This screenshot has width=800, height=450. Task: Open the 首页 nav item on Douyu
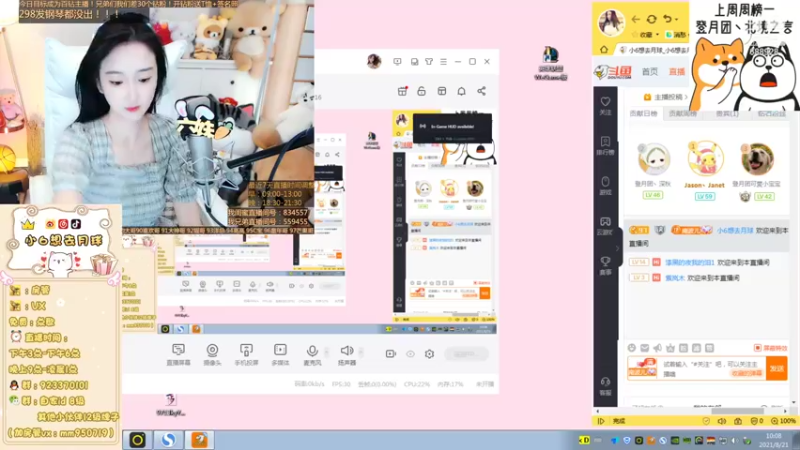point(649,71)
